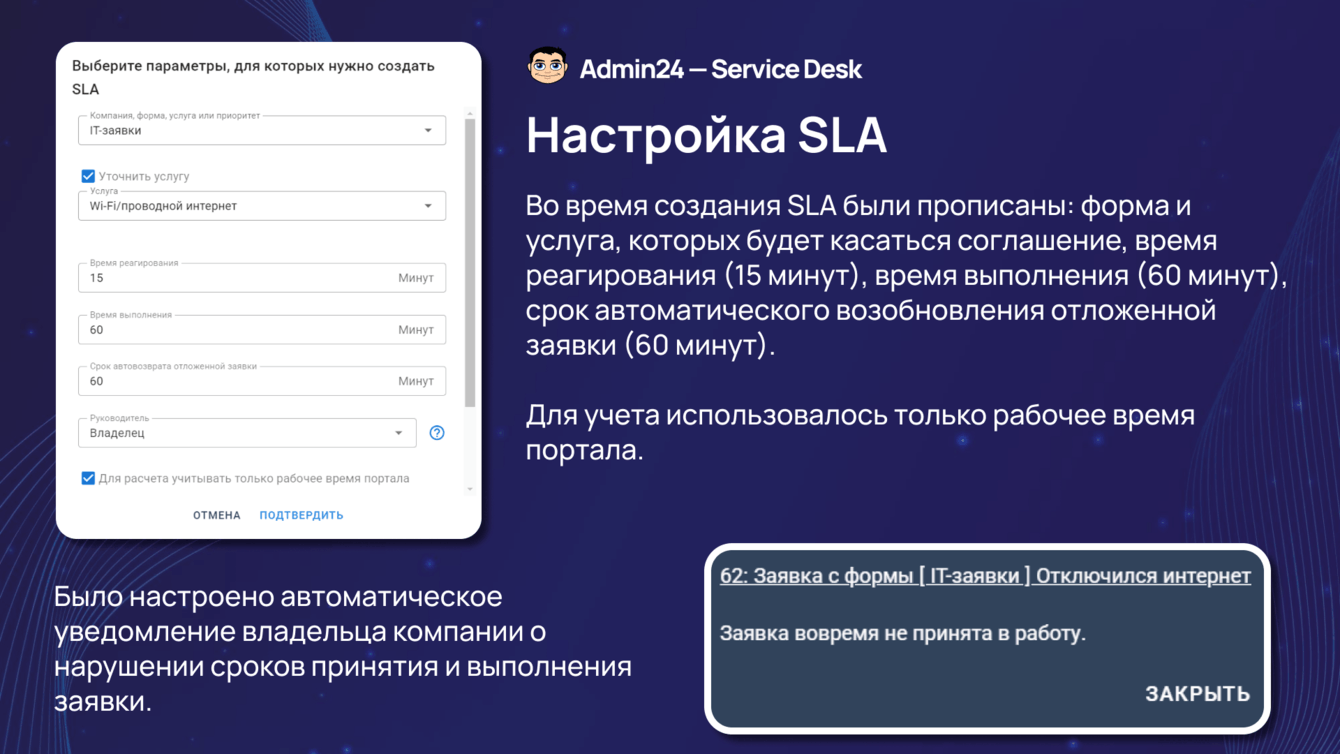
Task: Click the Admin24 — Service Desk title
Action: tap(720, 69)
